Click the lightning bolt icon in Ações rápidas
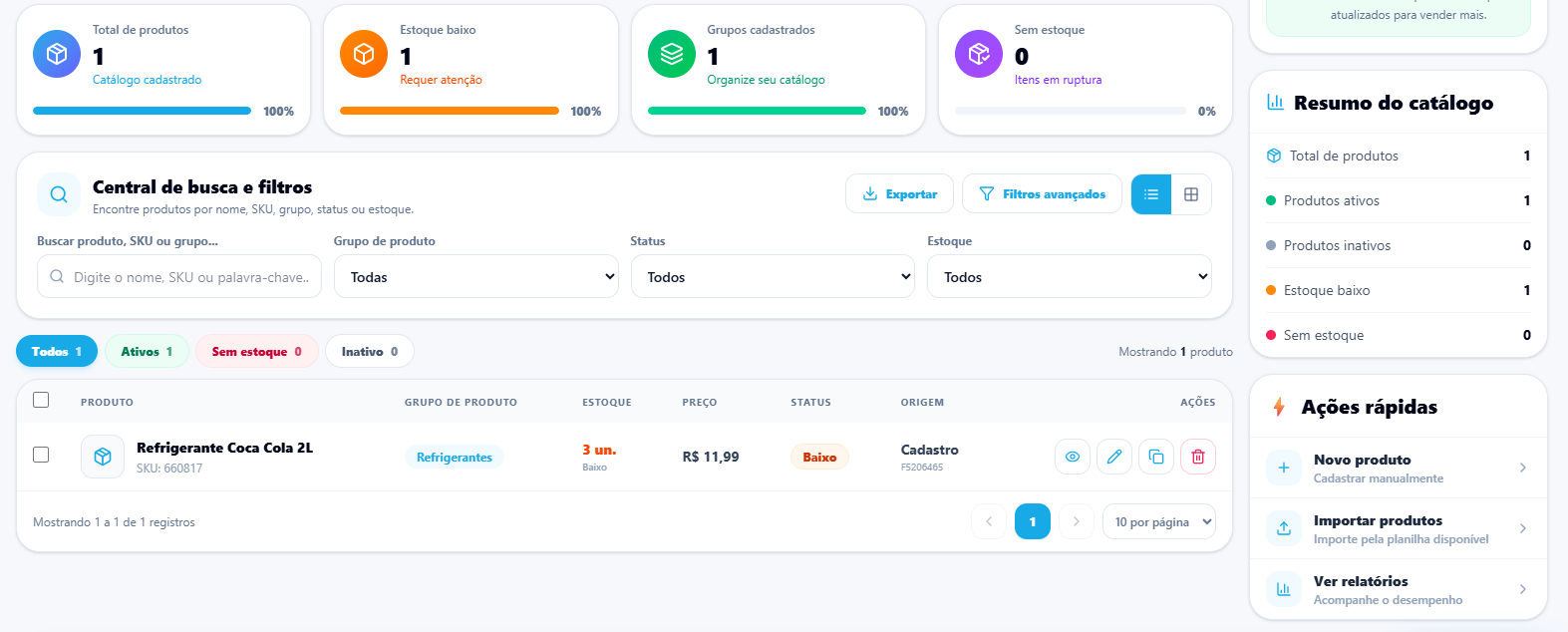The image size is (1568, 632). tap(1279, 407)
